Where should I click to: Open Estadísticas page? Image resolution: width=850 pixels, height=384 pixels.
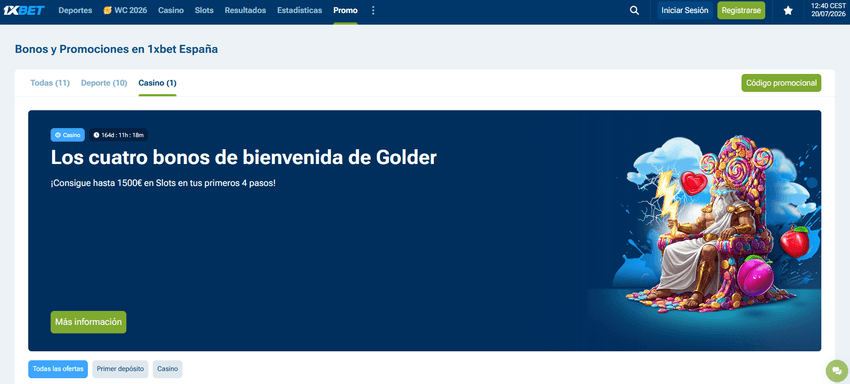point(299,10)
